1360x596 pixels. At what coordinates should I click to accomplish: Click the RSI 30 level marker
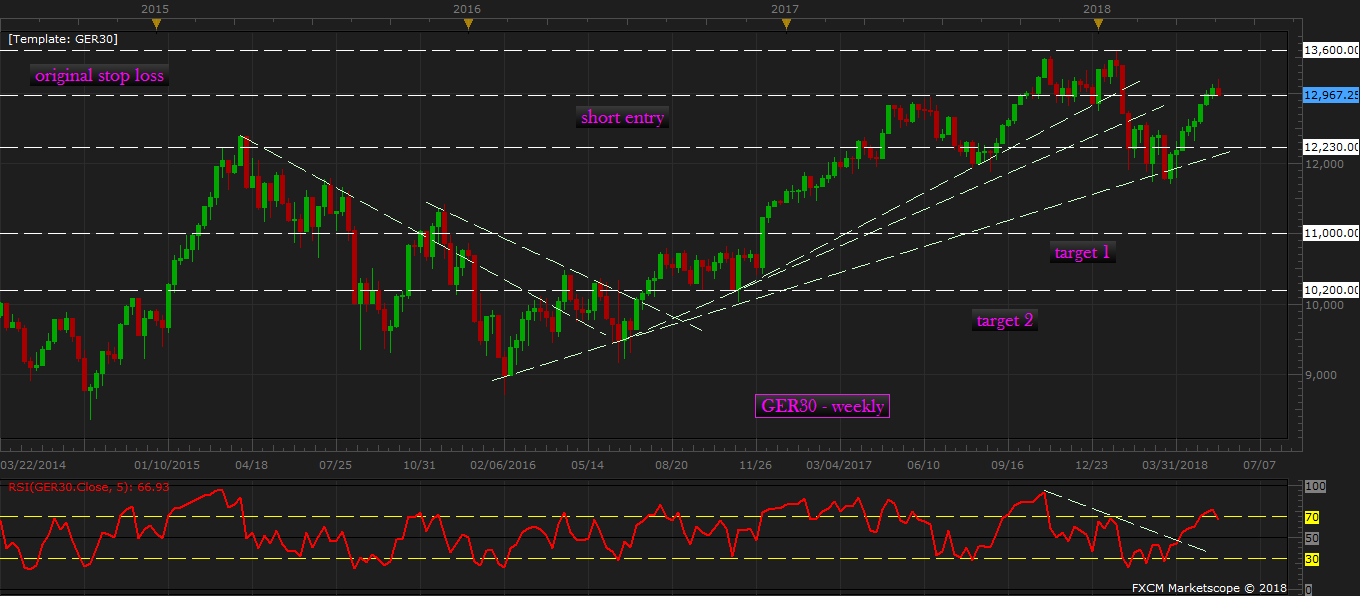(x=1313, y=559)
